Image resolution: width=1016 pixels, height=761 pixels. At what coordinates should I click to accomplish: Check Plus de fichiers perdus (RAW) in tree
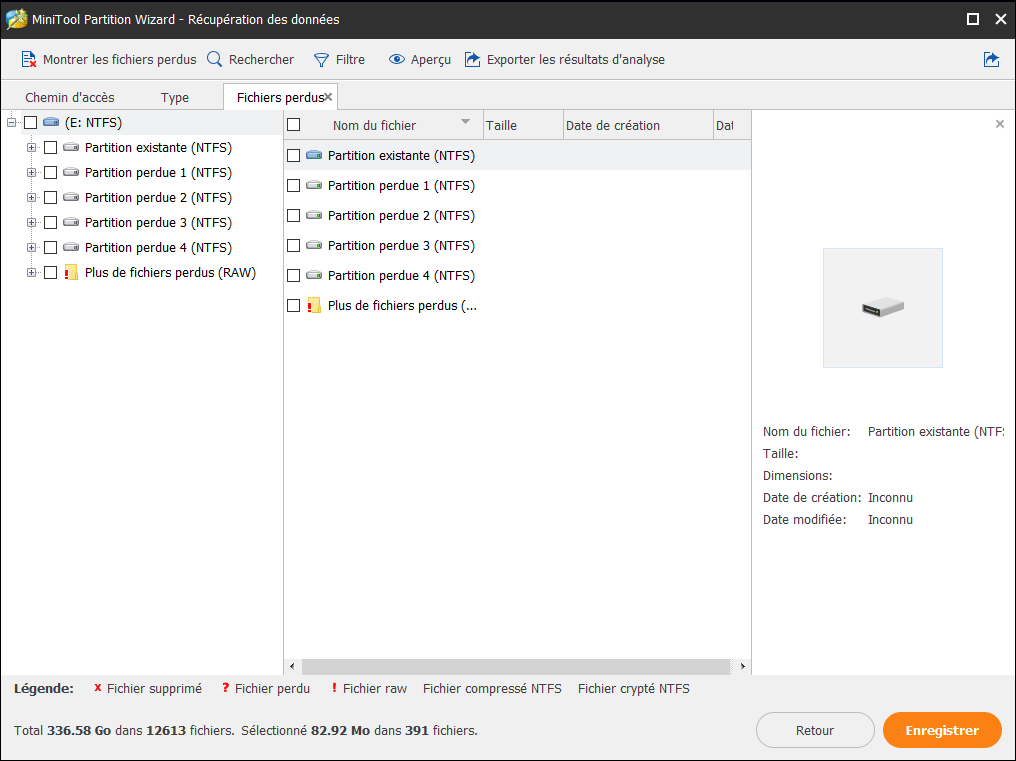51,272
